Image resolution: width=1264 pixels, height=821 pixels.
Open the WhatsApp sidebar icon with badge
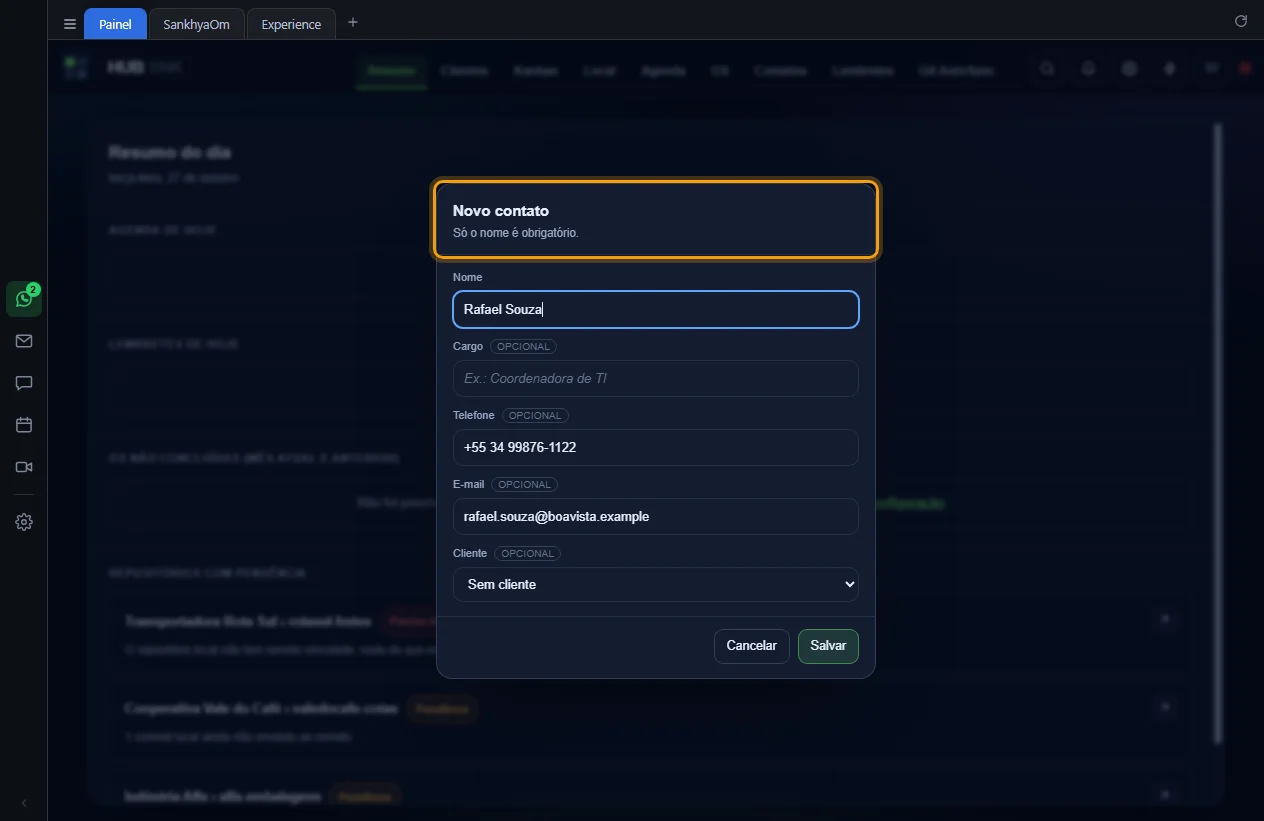coord(24,299)
